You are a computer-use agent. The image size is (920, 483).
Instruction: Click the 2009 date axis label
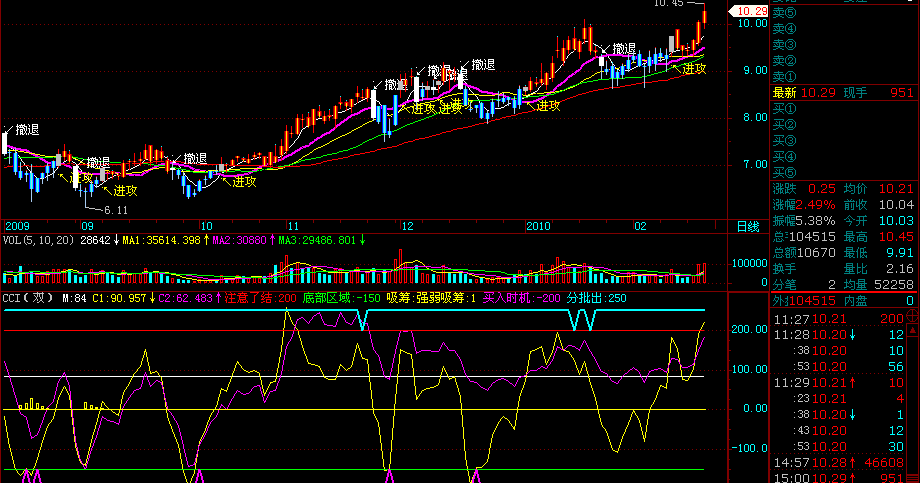pyautogui.click(x=17, y=227)
